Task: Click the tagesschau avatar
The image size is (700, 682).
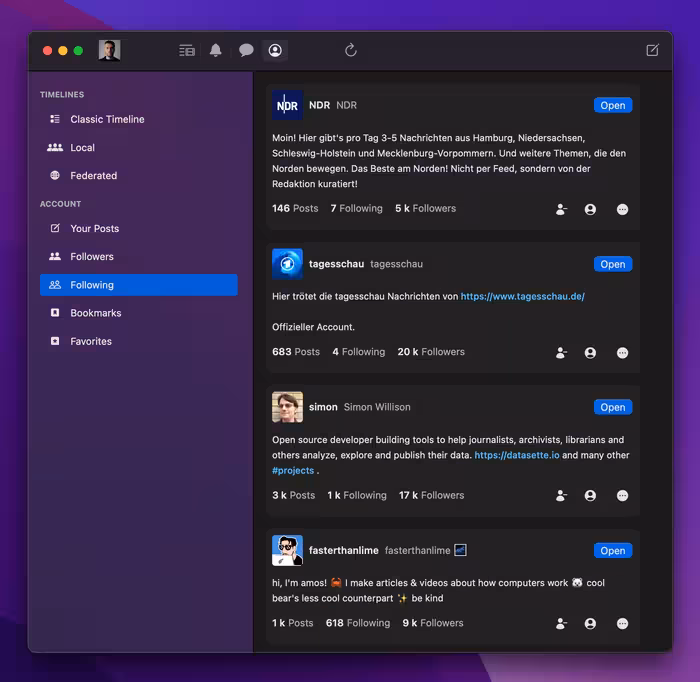Action: point(288,264)
